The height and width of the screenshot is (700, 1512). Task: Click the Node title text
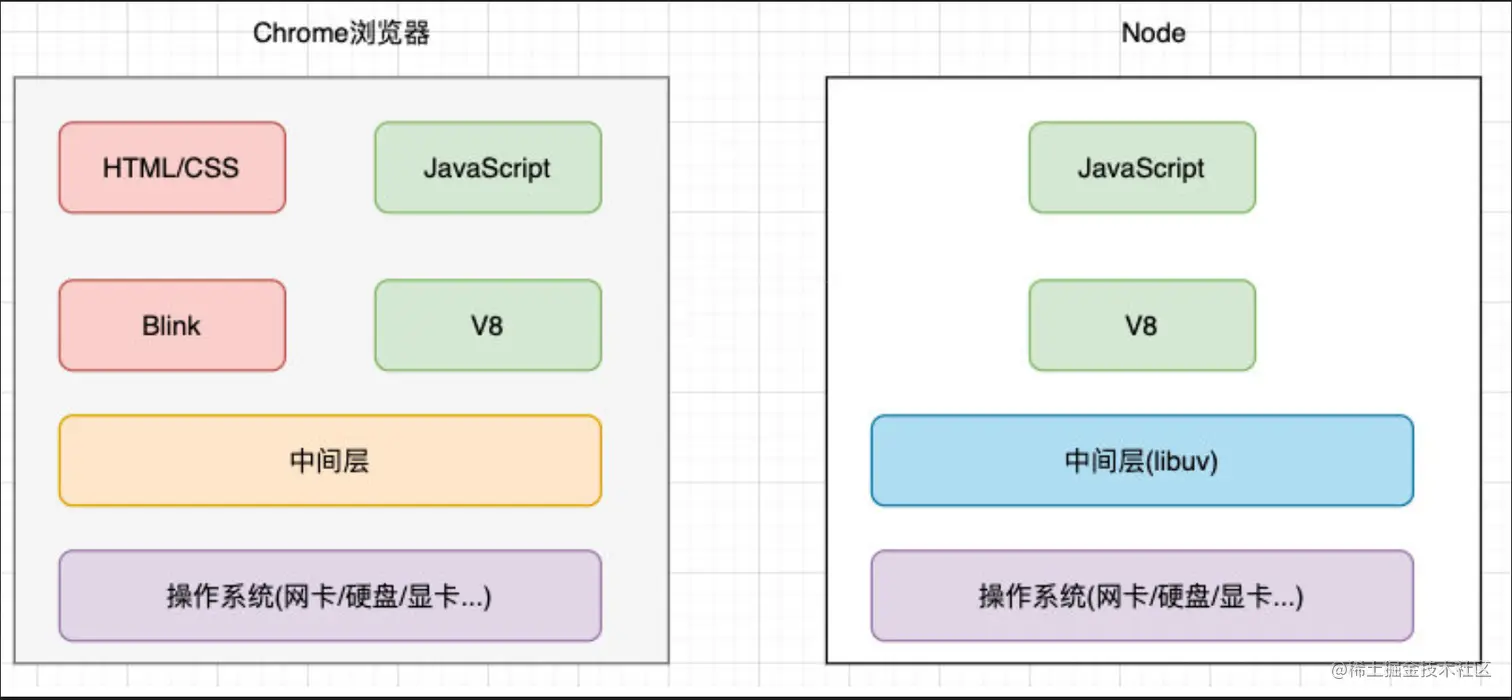point(1153,33)
